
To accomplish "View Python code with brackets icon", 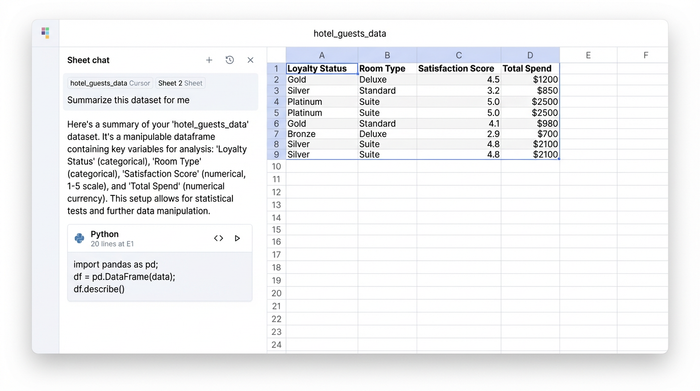I will 218,238.
